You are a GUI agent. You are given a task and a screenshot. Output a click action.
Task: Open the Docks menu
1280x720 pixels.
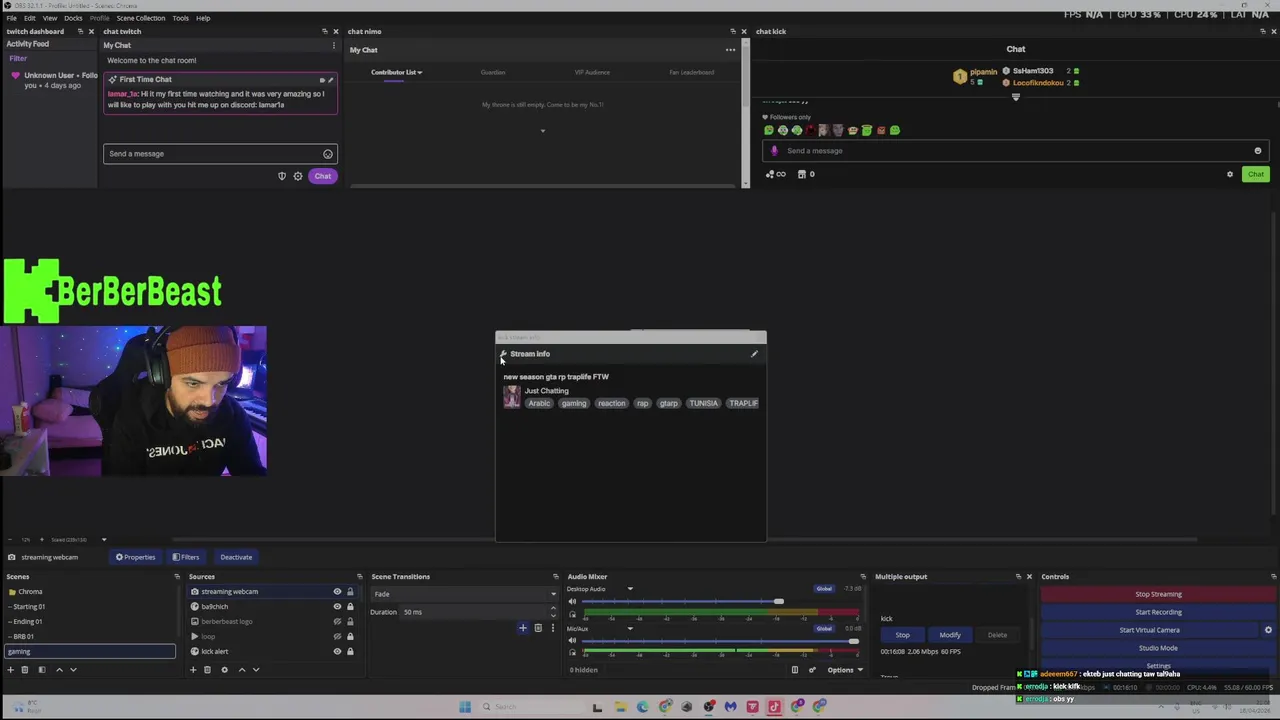pos(73,18)
